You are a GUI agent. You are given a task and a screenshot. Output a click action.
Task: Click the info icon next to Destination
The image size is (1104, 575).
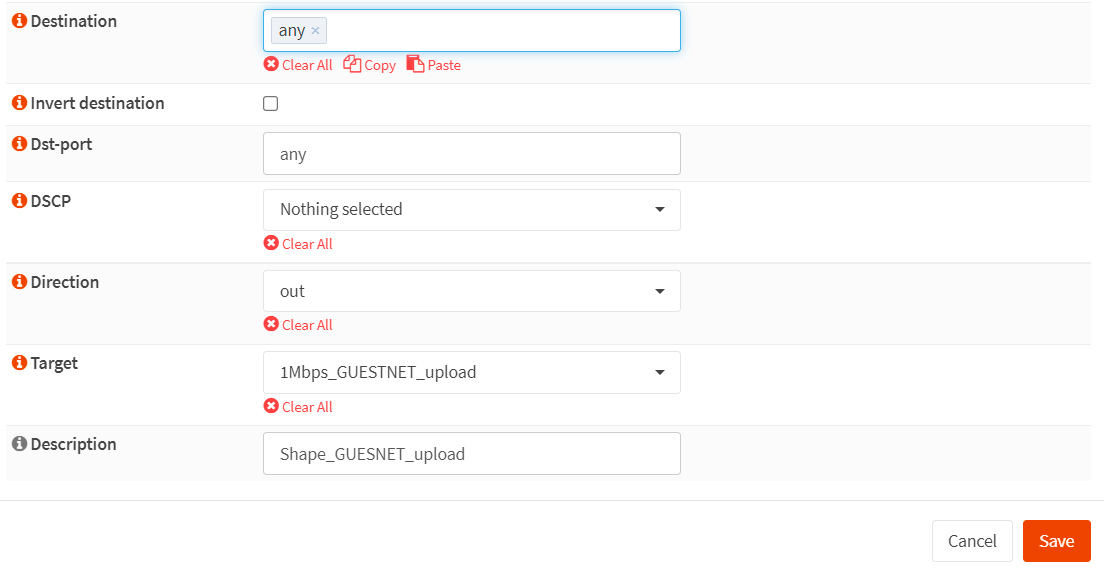click(19, 21)
